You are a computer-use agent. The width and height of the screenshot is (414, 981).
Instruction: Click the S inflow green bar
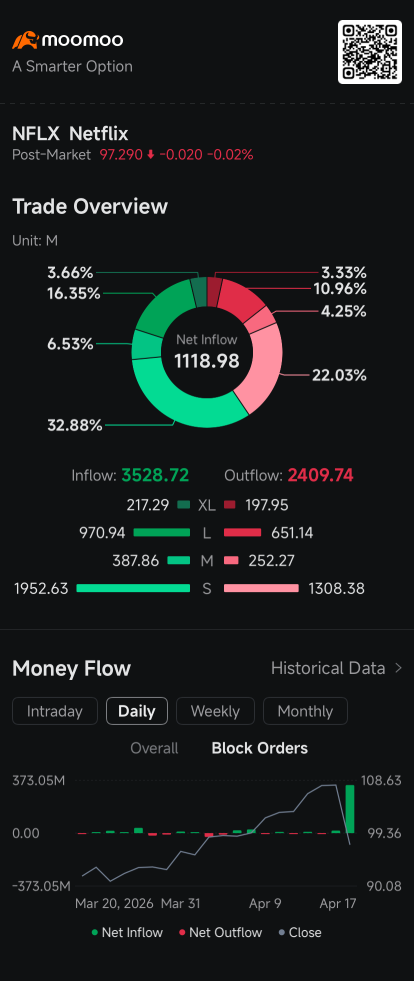133,588
